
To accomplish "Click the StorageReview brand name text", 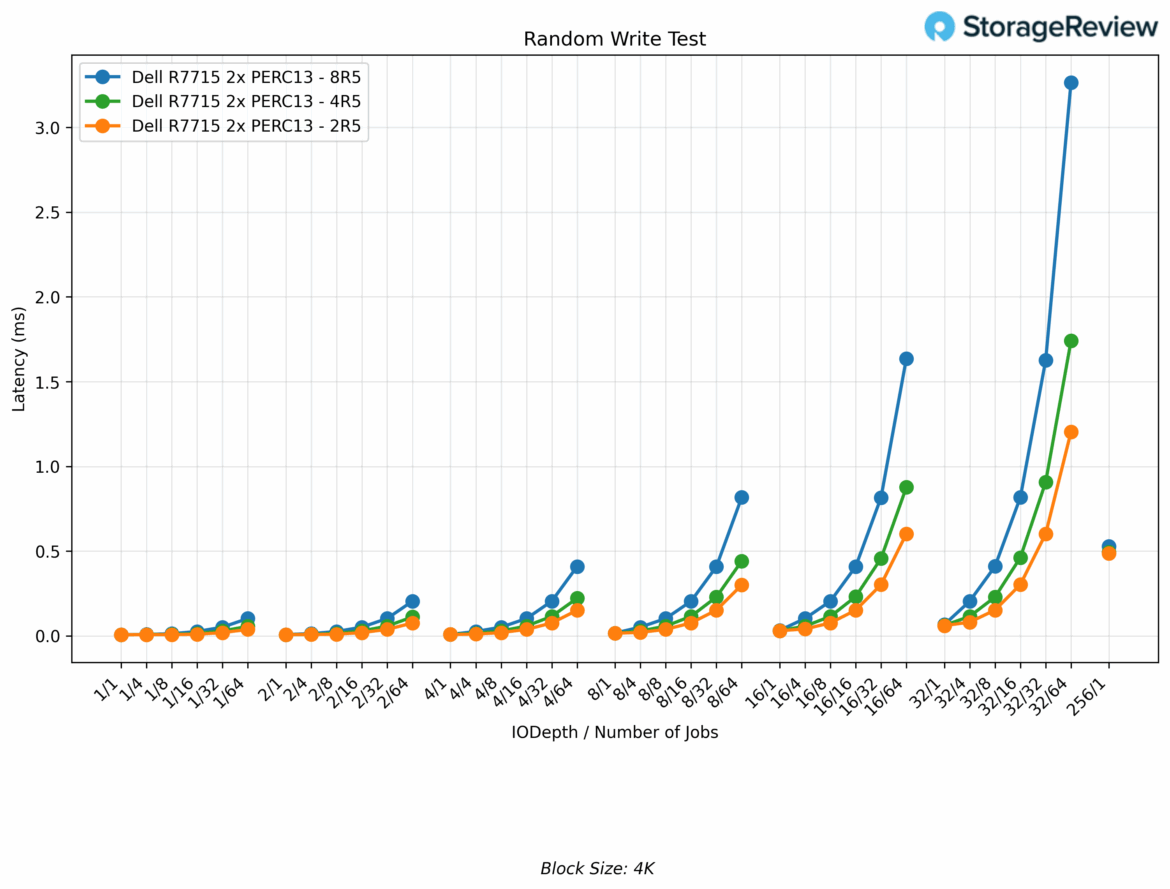I will (x=1060, y=27).
